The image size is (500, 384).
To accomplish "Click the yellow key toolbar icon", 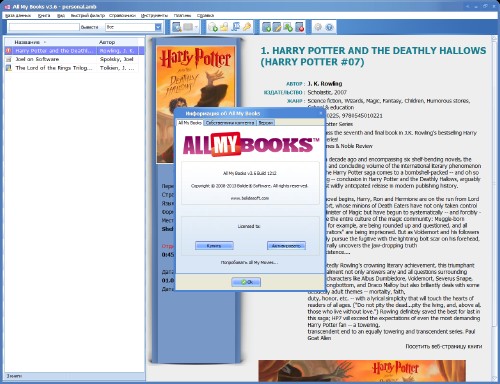I will click(x=247, y=27).
